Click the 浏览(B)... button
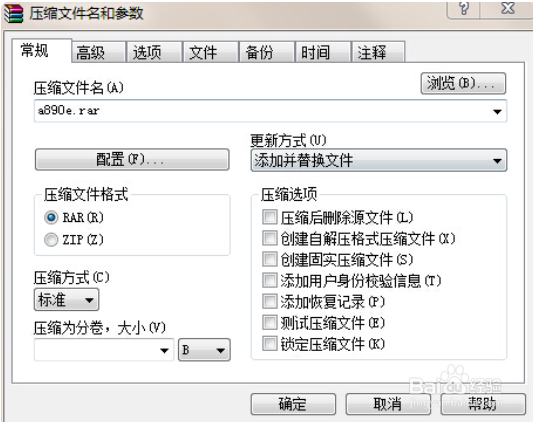Screen dimensions: 533x422 [x=463, y=83]
